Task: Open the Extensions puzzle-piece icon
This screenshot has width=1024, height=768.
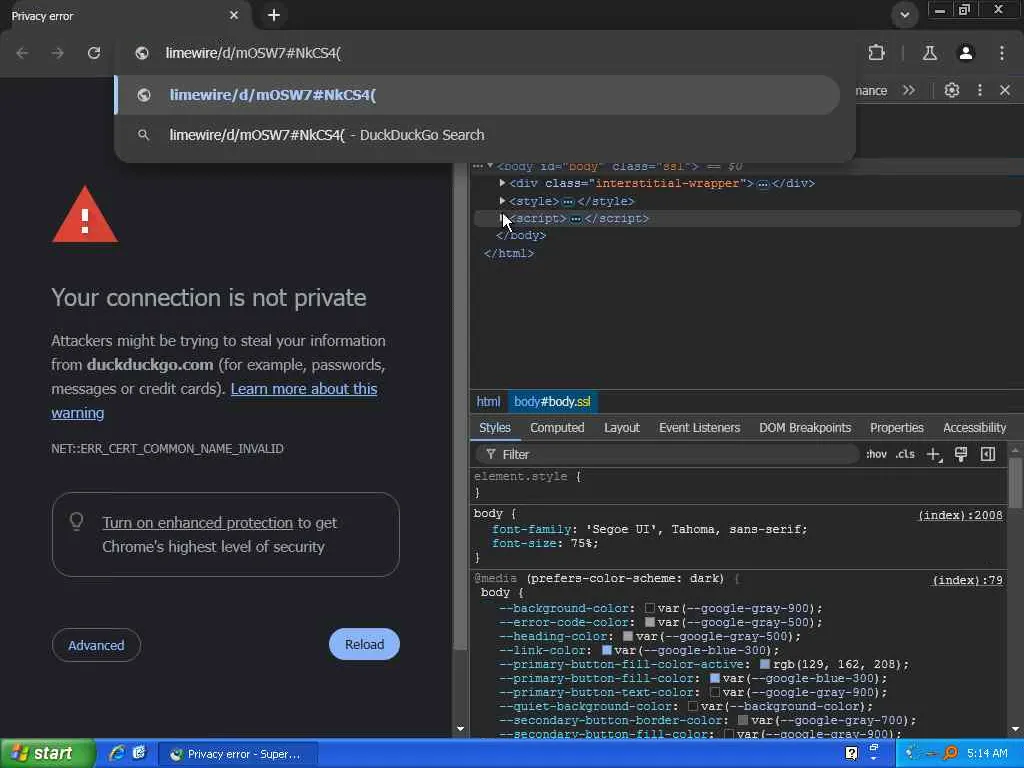Action: (876, 53)
